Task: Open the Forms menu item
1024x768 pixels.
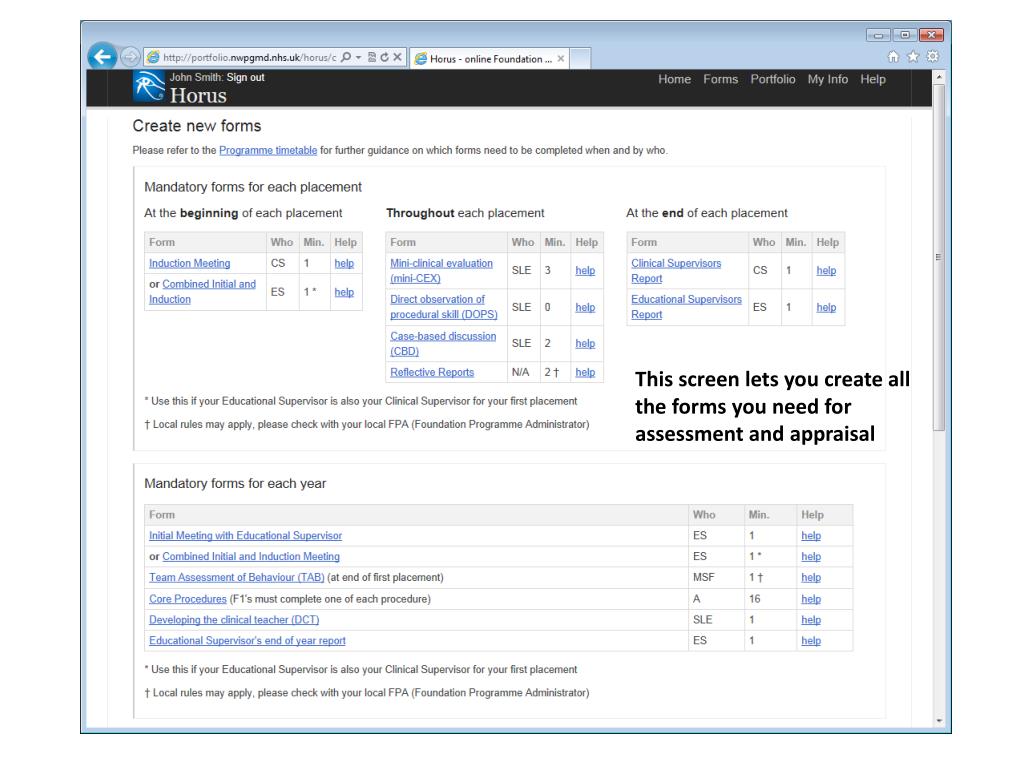Action: point(720,79)
